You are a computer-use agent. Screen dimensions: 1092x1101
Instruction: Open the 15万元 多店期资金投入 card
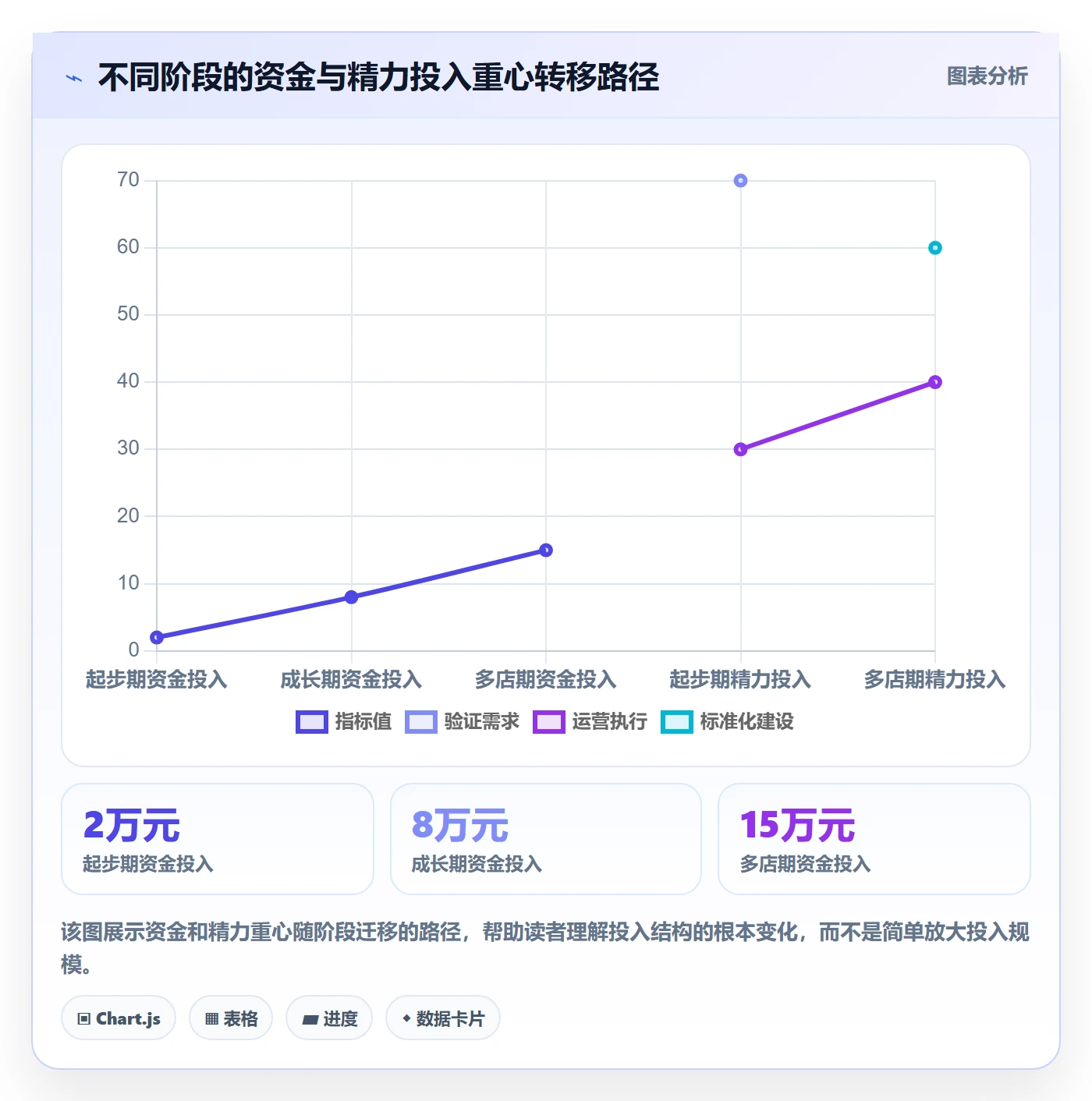tap(874, 839)
